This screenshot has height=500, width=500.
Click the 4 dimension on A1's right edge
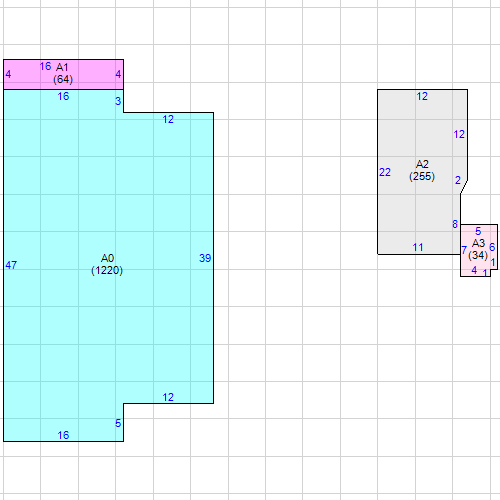pos(118,74)
